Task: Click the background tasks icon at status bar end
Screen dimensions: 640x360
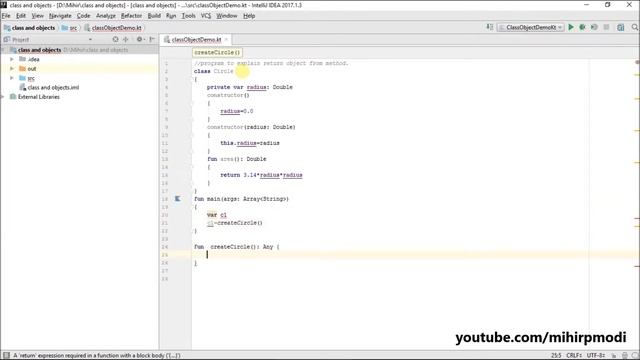Action: [x=635, y=356]
